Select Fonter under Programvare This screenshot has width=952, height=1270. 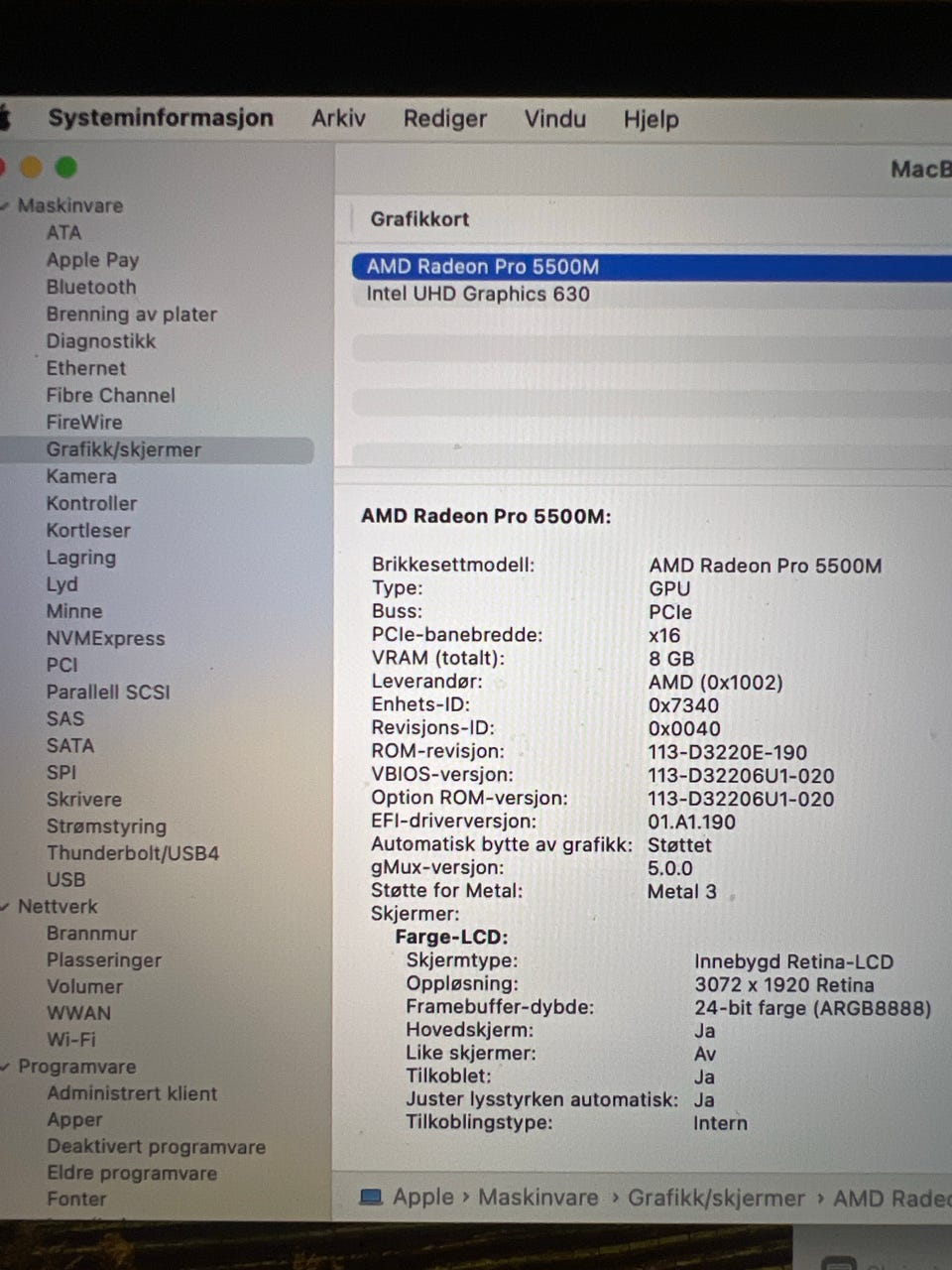point(76,1200)
